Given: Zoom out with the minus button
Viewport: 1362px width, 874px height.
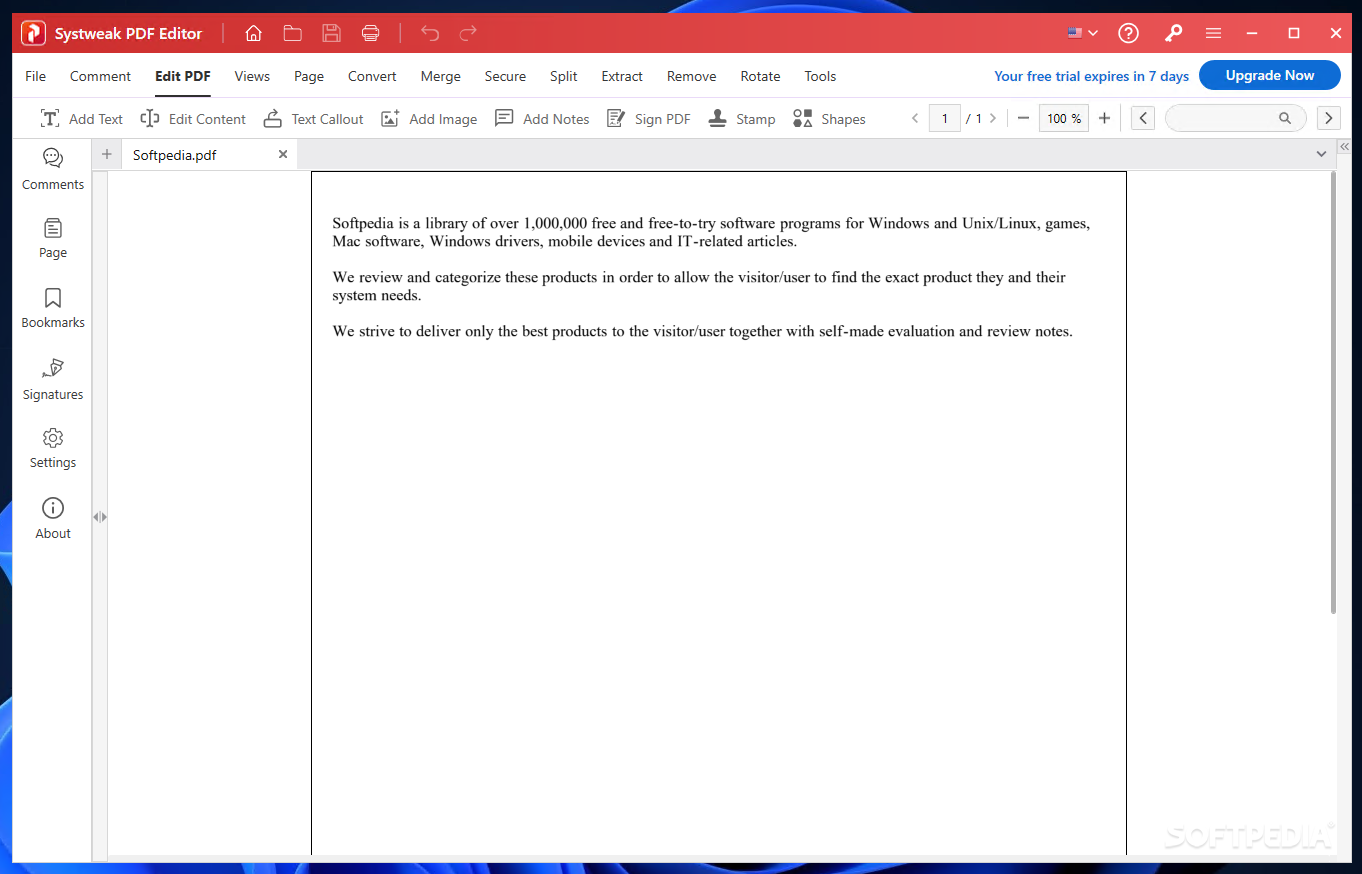Looking at the screenshot, I should [x=1023, y=119].
